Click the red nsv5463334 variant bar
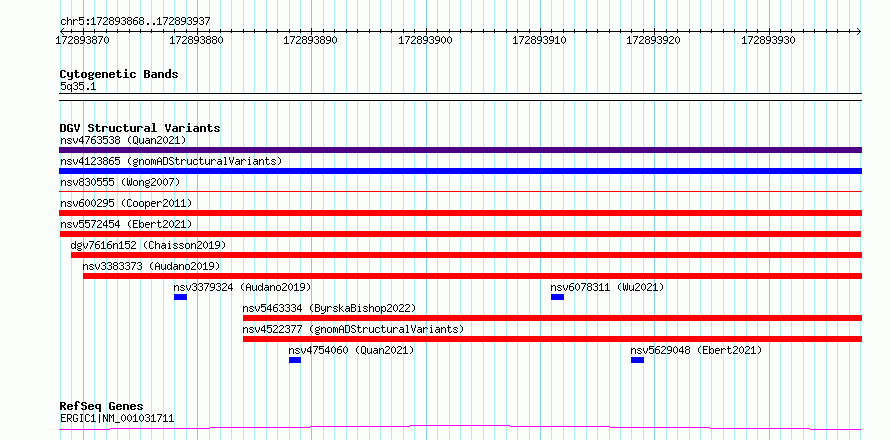Image resolution: width=890 pixels, height=440 pixels. click(552, 318)
